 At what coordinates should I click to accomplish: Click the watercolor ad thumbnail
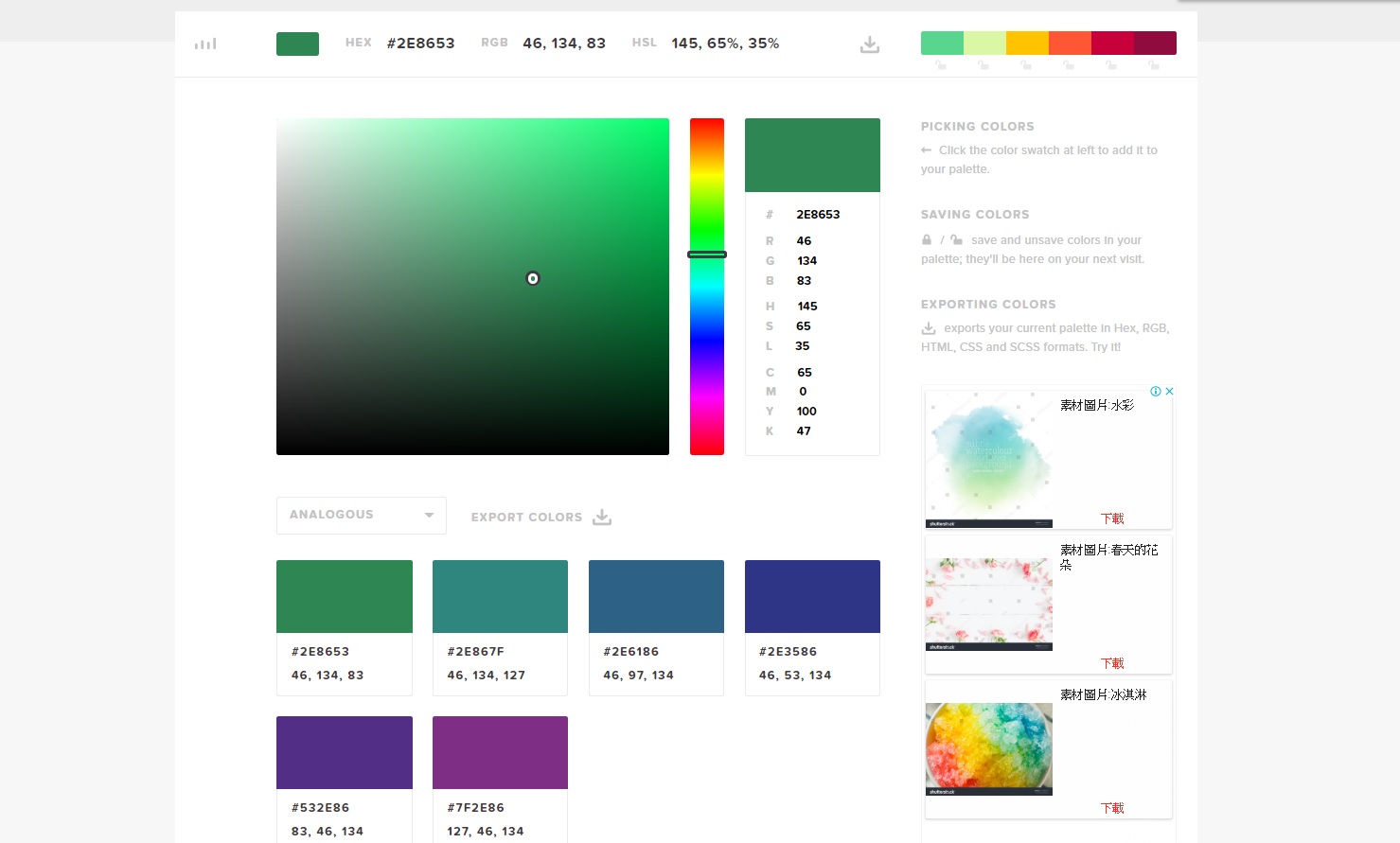989,460
